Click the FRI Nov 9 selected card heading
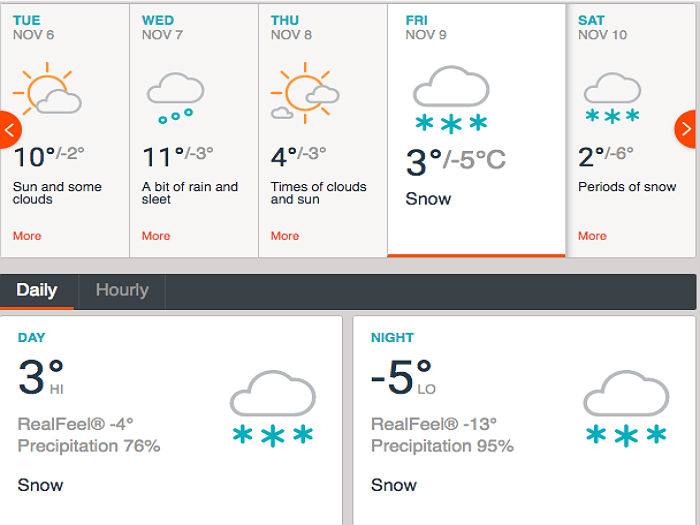 coord(426,27)
